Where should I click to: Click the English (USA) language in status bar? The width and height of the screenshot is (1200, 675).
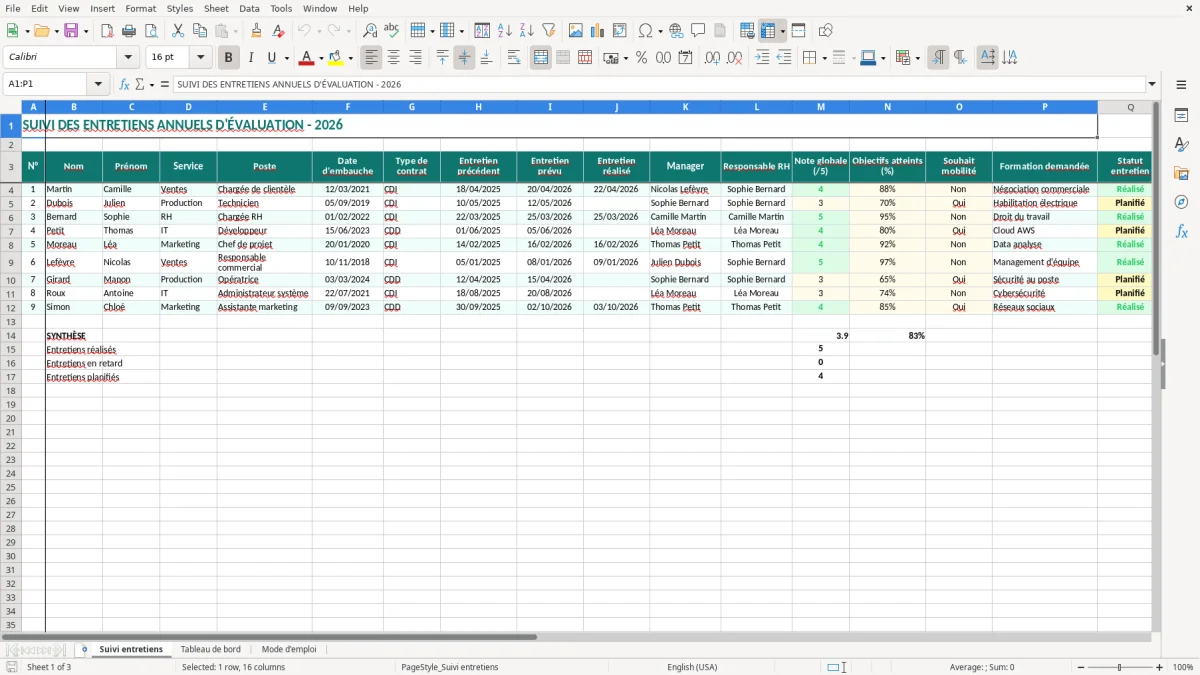pyautogui.click(x=692, y=667)
